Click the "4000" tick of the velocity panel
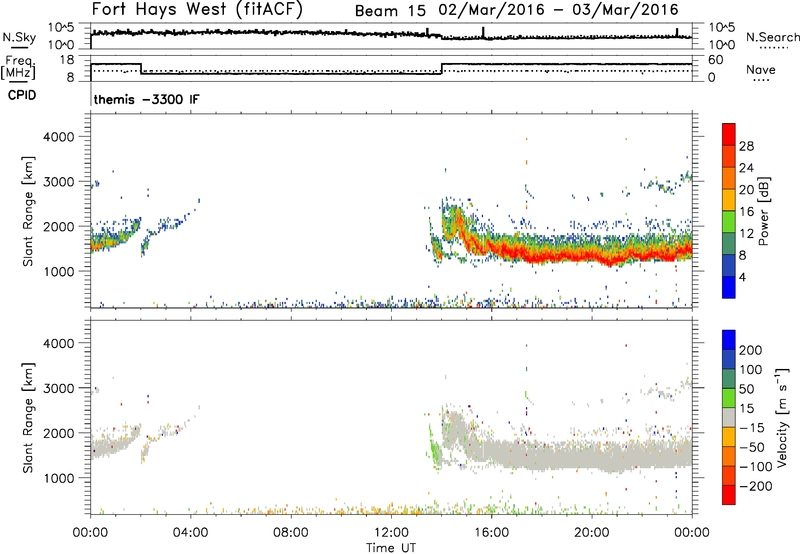Image resolution: width=800 pixels, height=554 pixels. 59,343
